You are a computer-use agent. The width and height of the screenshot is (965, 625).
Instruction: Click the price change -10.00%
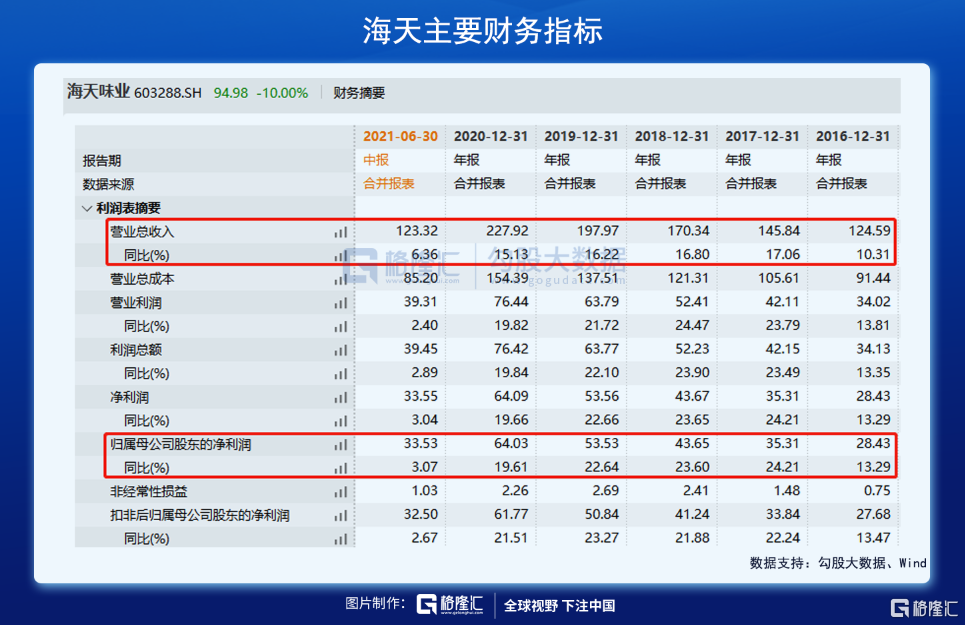[282, 93]
